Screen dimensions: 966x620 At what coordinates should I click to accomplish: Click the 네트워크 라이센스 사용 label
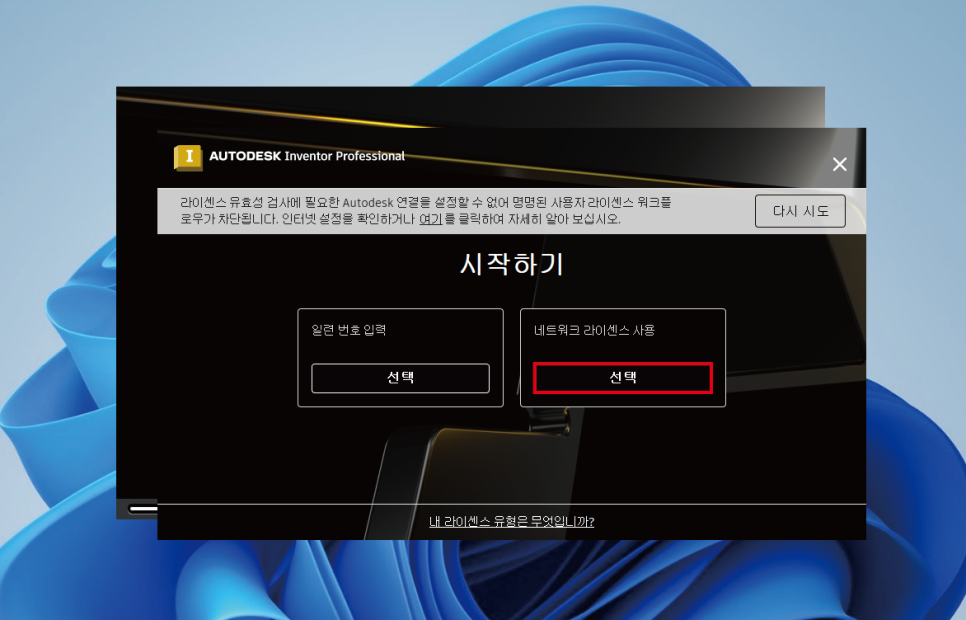click(x=595, y=330)
